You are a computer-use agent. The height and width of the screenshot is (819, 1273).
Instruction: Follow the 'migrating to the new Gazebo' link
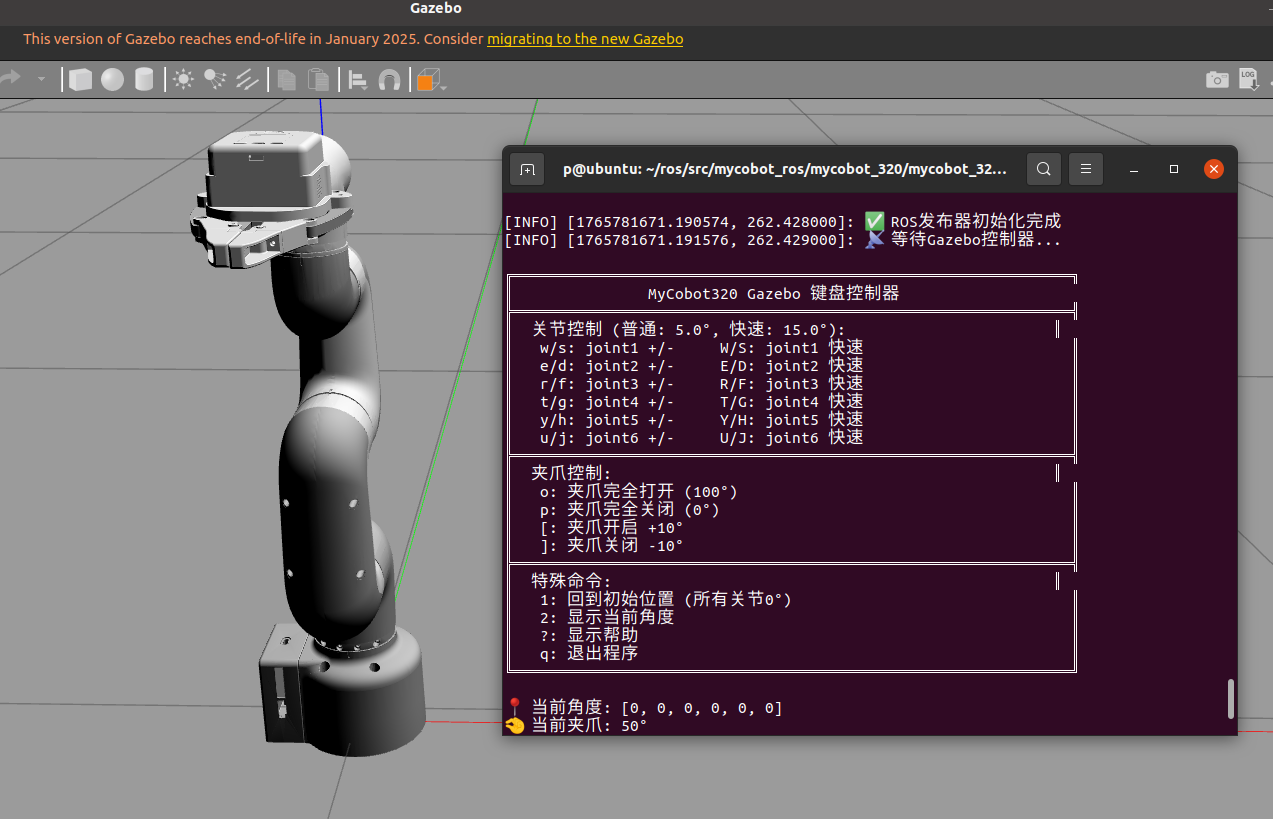pos(585,39)
